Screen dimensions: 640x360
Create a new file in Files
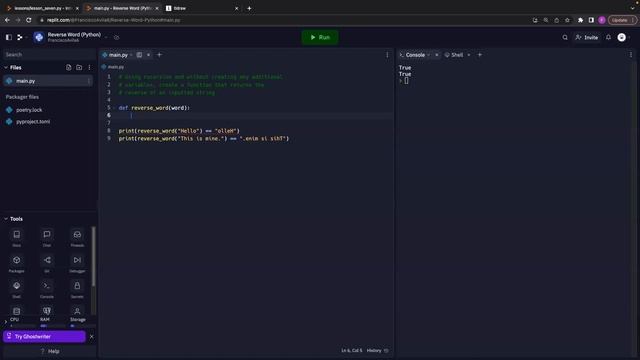coord(69,67)
